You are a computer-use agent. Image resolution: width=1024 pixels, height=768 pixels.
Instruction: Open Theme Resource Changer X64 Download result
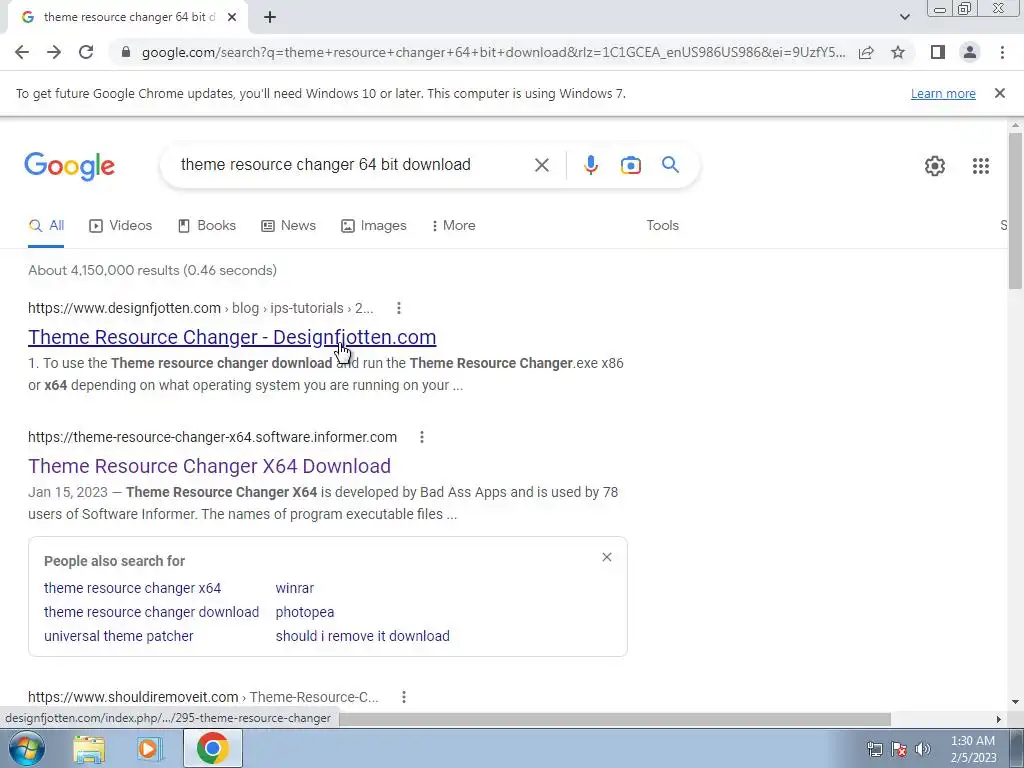click(x=209, y=466)
